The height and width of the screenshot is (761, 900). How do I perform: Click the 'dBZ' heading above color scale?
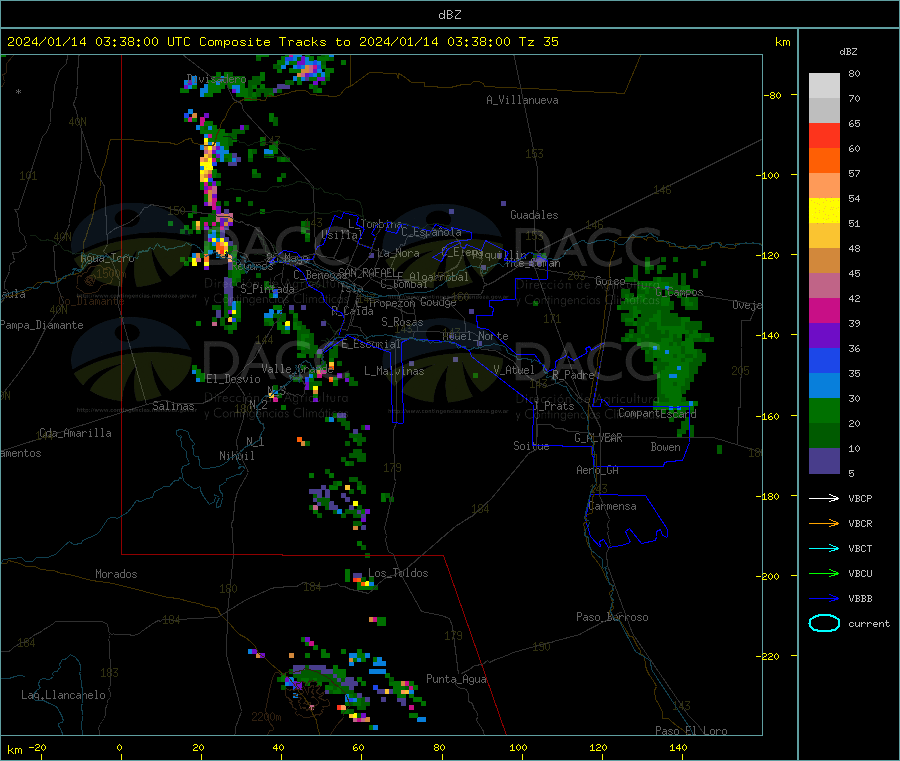click(848, 52)
